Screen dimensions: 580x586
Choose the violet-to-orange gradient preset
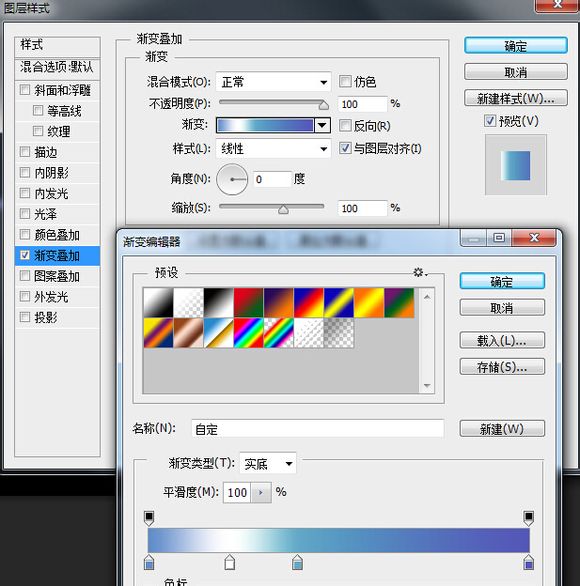coord(279,303)
